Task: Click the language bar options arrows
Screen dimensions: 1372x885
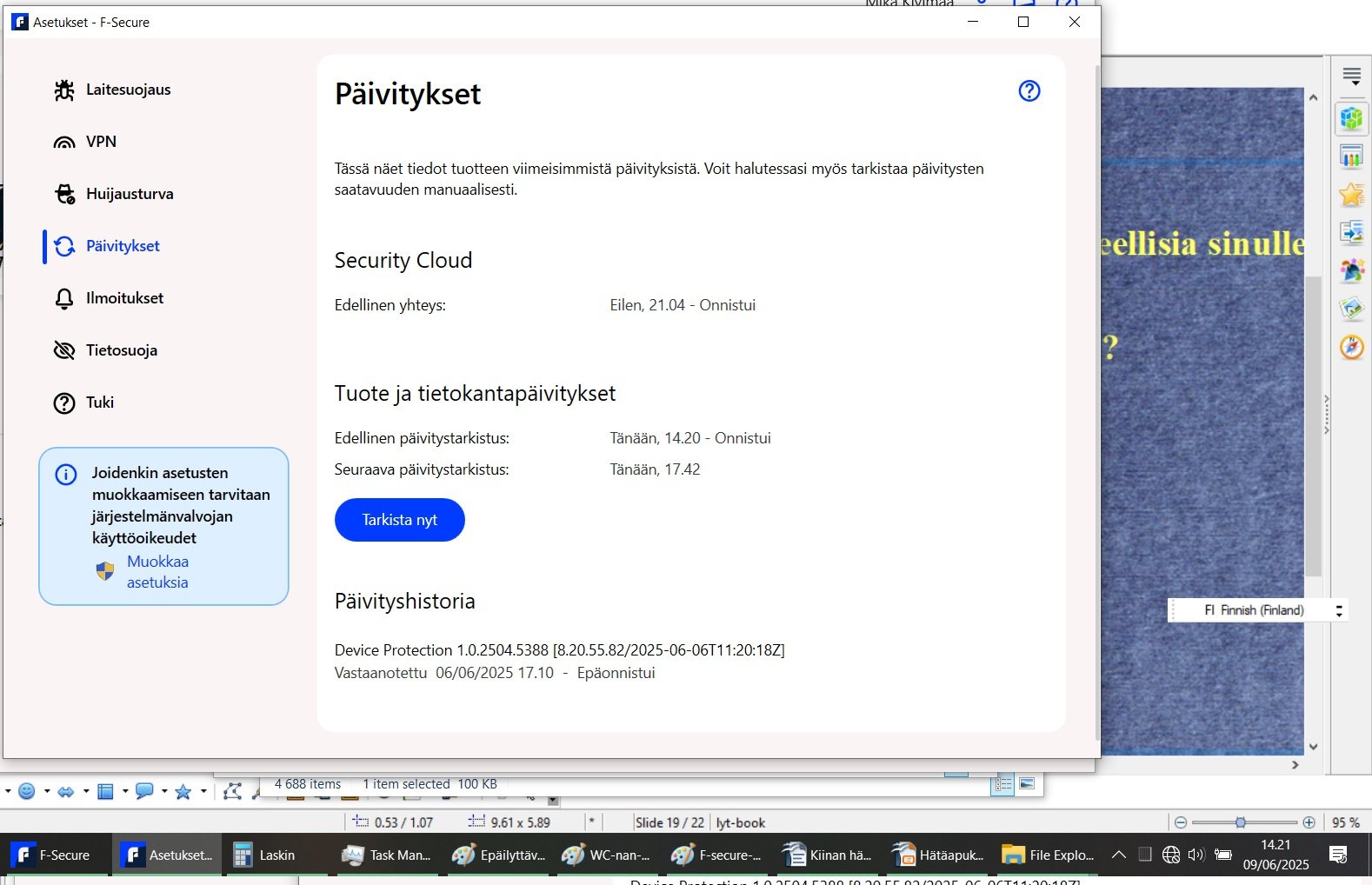Action: click(1339, 611)
